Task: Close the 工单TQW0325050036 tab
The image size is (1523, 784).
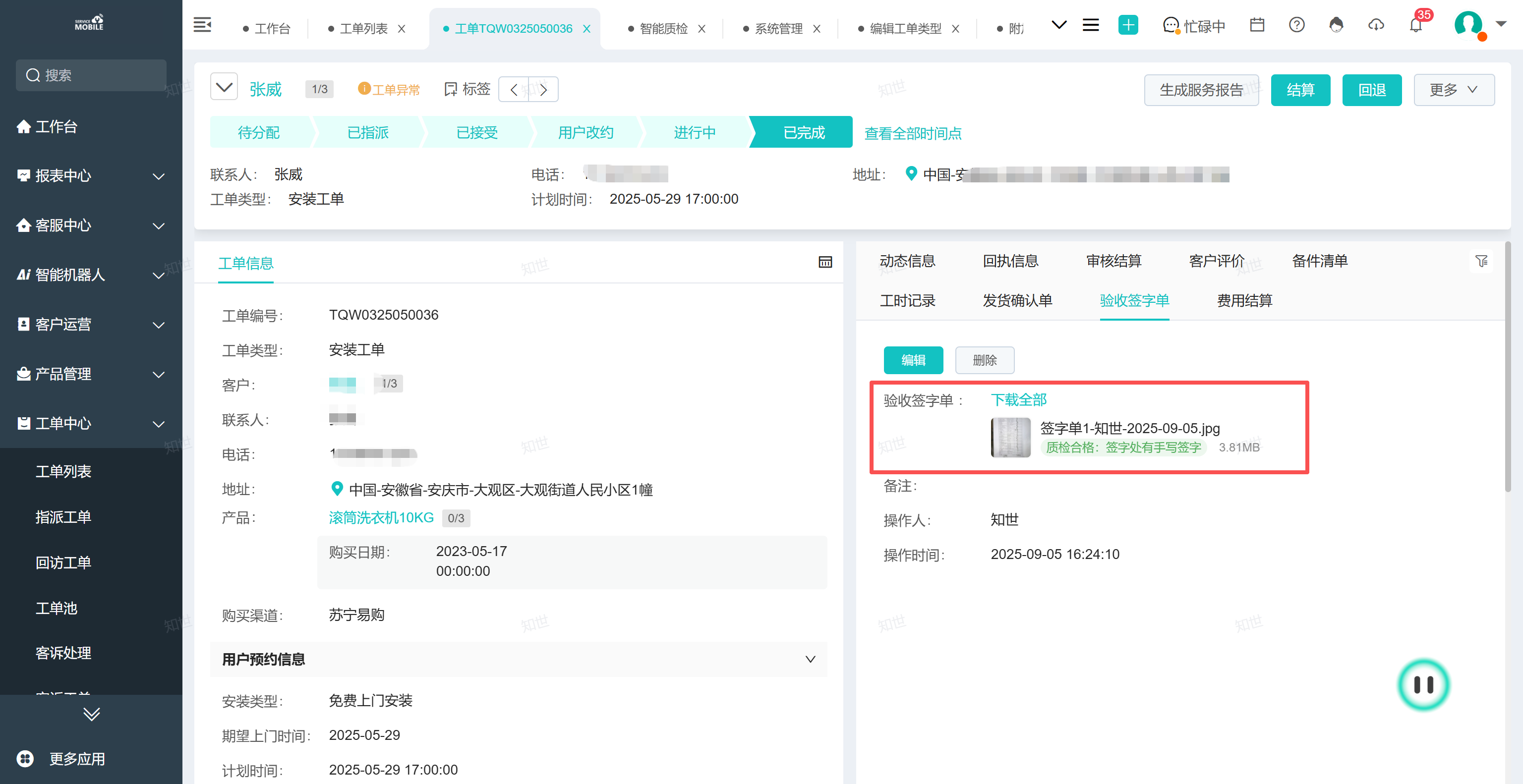Action: point(586,28)
